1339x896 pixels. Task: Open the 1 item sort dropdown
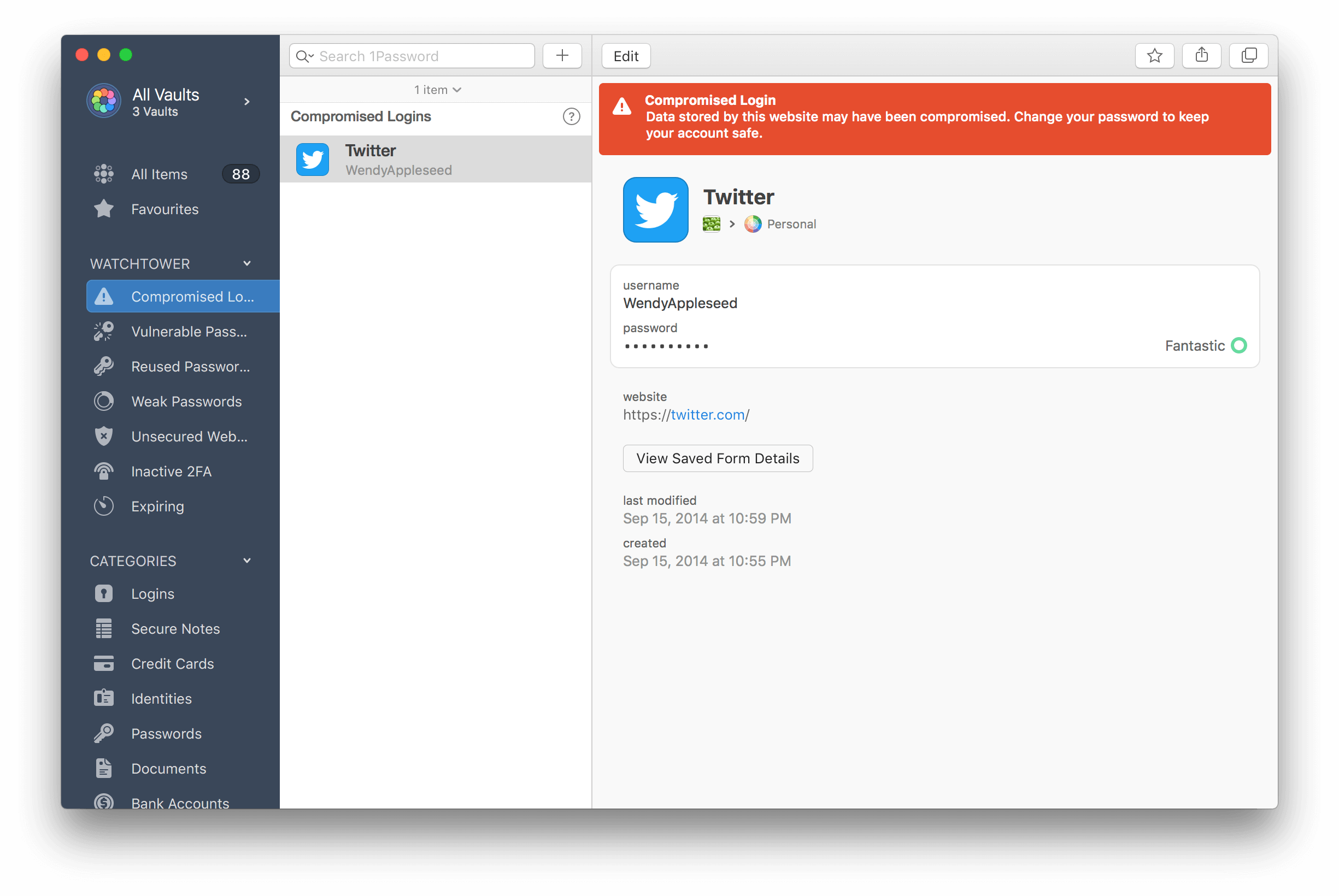click(437, 89)
